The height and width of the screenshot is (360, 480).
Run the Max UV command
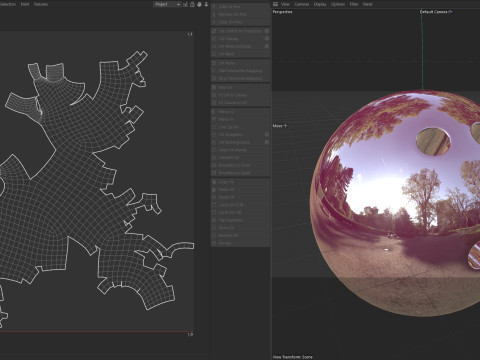click(x=240, y=87)
